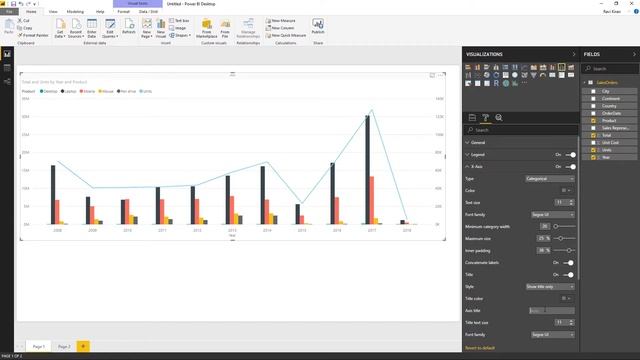
Task: Uncheck the Product field checkbox
Action: (593, 121)
